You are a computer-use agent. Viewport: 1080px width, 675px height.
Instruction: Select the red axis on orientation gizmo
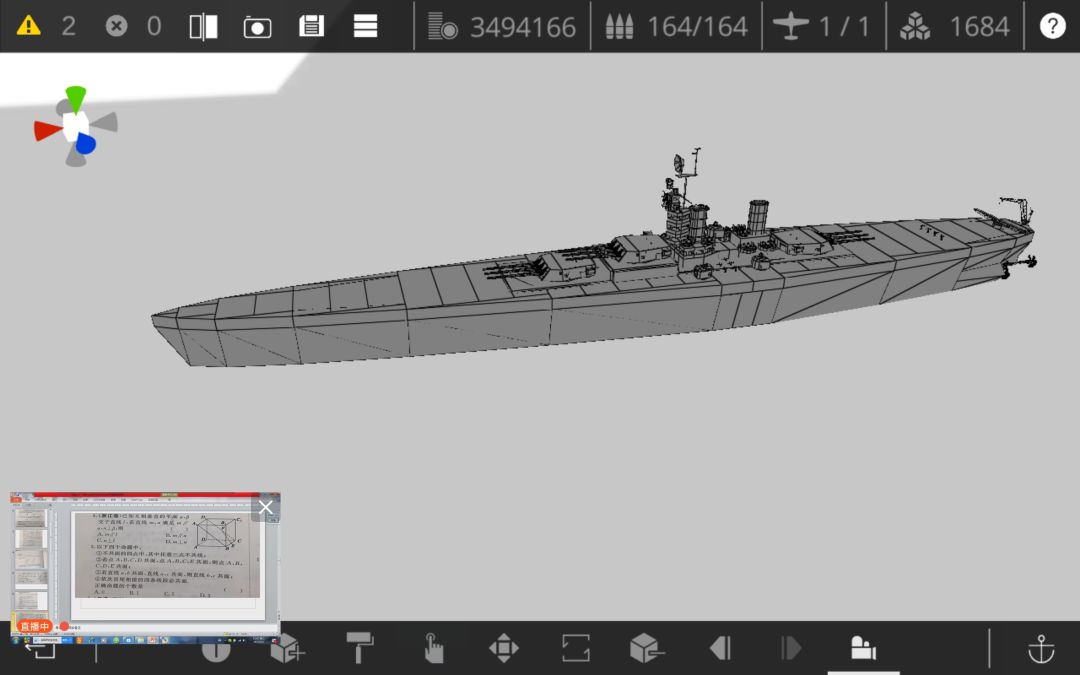point(48,130)
